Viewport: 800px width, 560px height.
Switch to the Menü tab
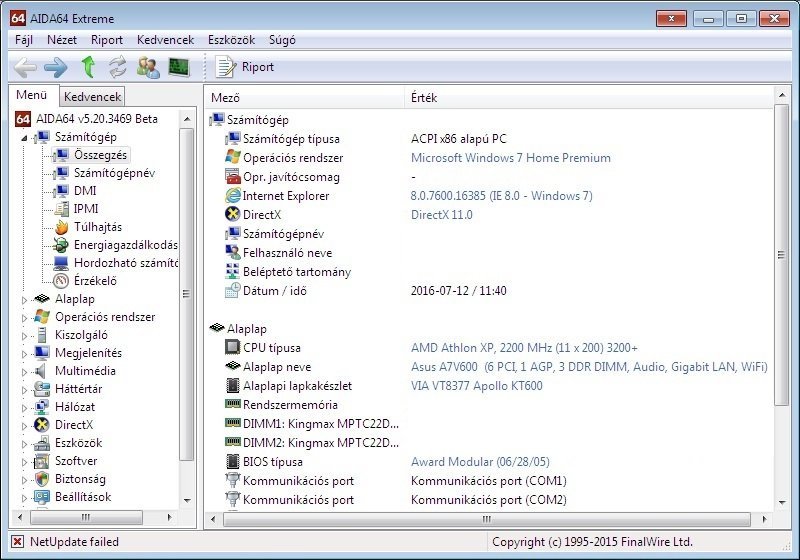[x=32, y=95]
